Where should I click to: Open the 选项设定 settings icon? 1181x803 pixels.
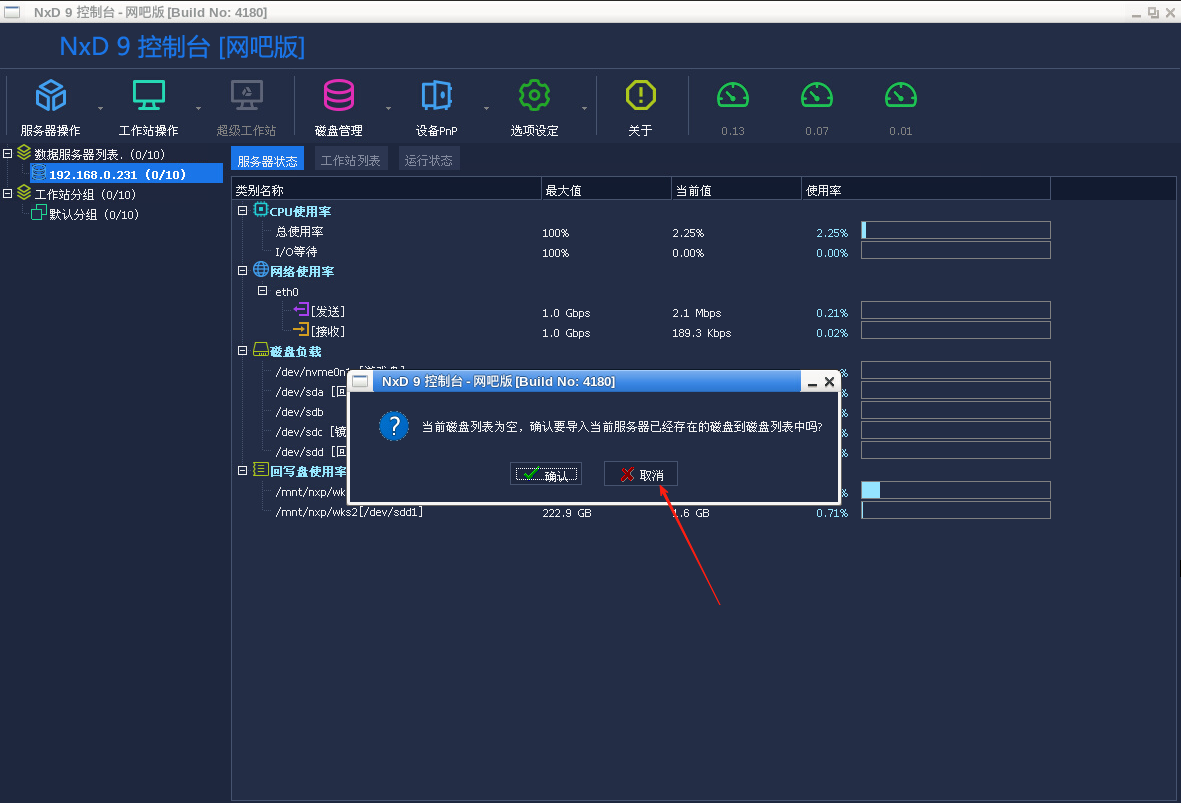tap(534, 97)
